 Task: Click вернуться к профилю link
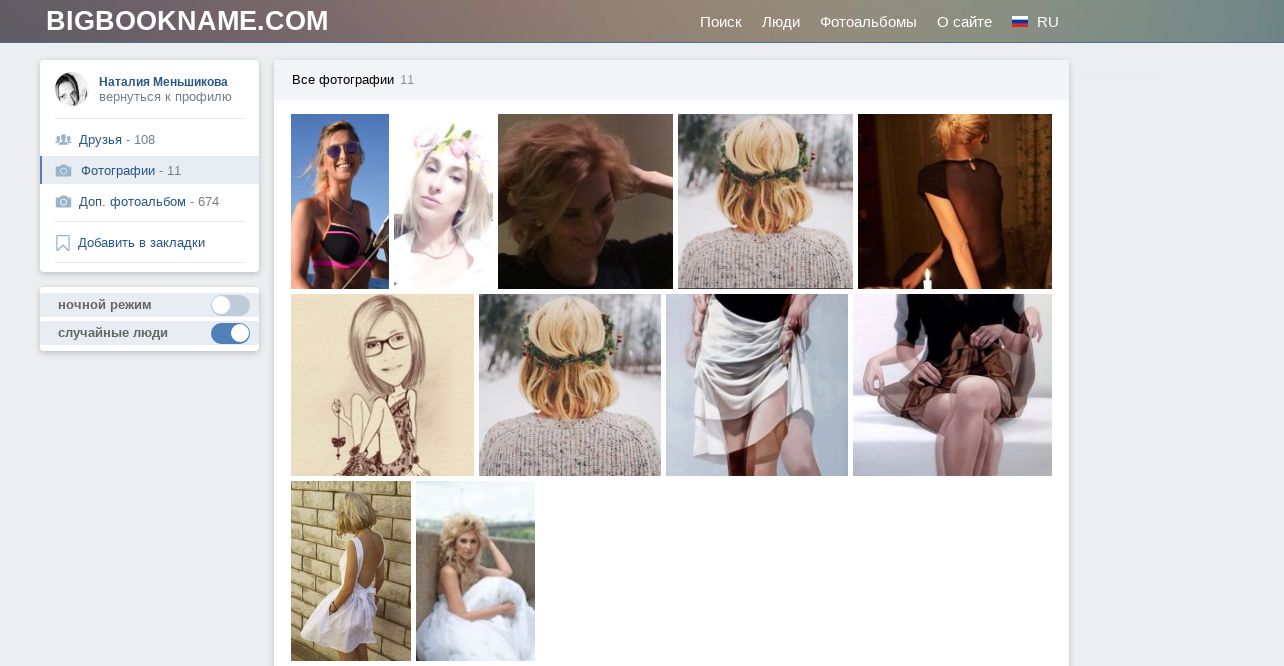165,97
